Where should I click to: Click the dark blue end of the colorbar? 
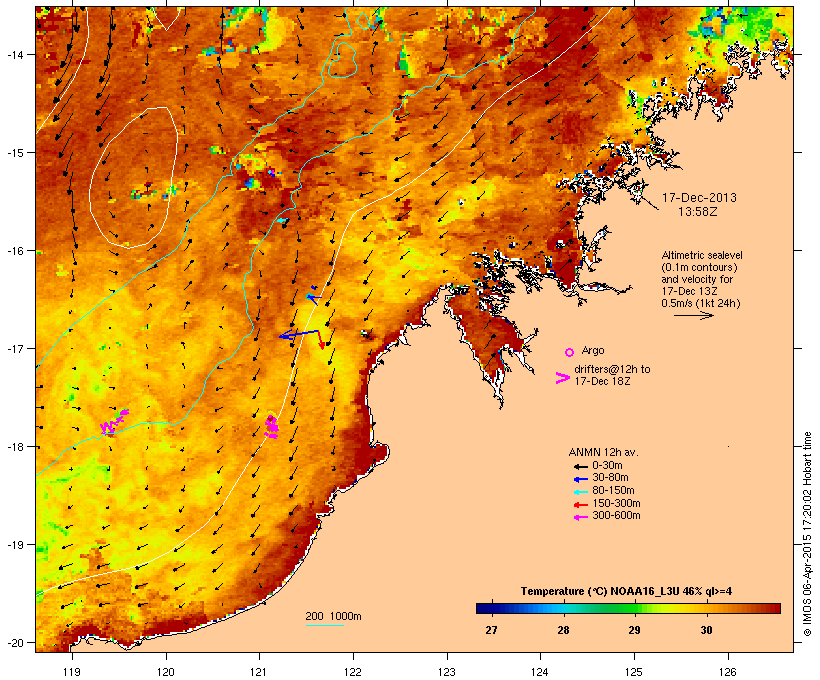click(x=484, y=608)
